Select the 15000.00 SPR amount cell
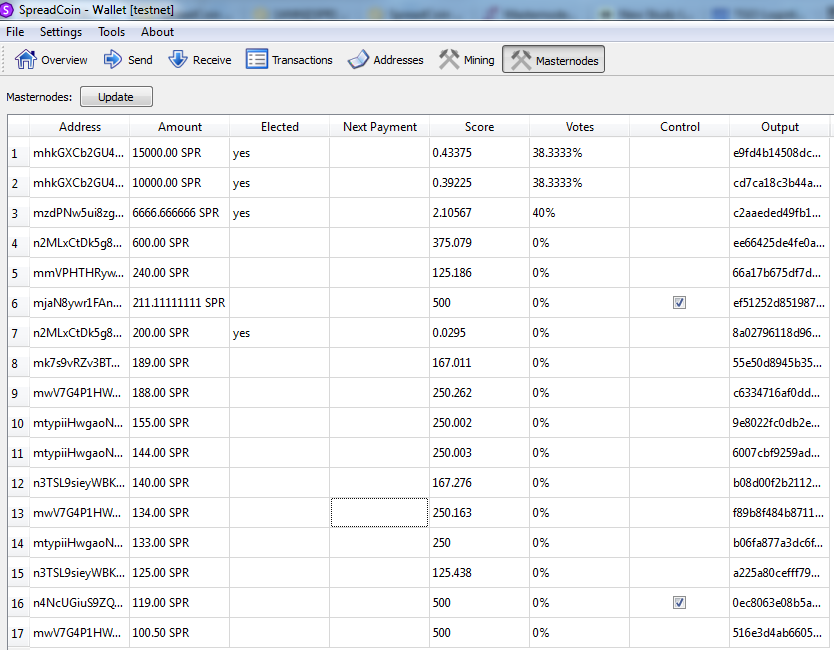The width and height of the screenshot is (834, 650). tap(180, 153)
